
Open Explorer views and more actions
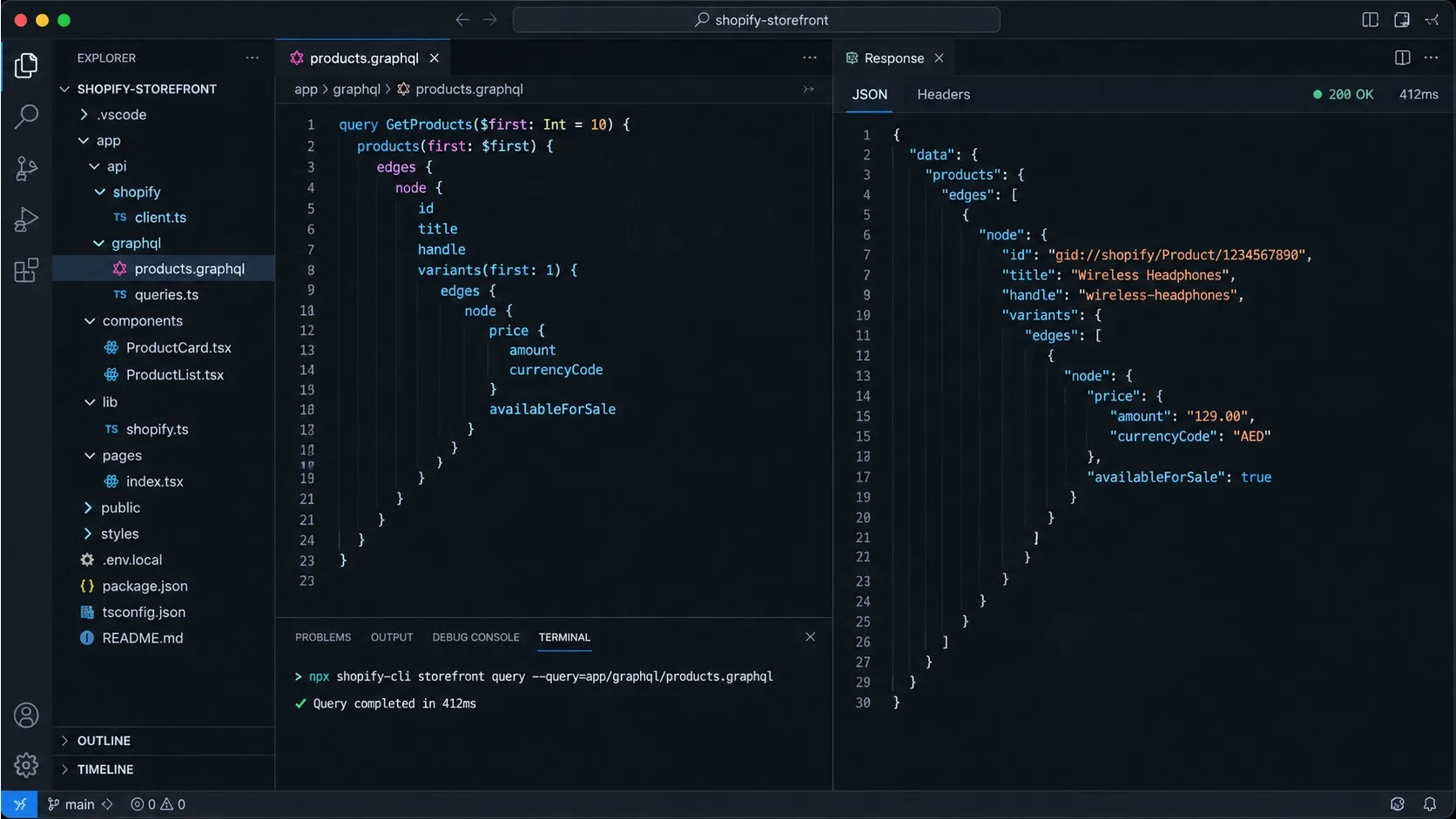[x=253, y=57]
